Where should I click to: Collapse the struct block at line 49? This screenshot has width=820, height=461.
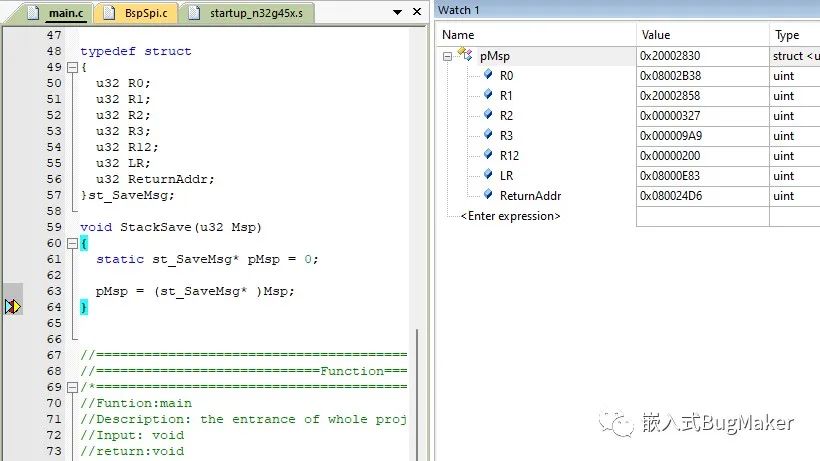pos(72,67)
